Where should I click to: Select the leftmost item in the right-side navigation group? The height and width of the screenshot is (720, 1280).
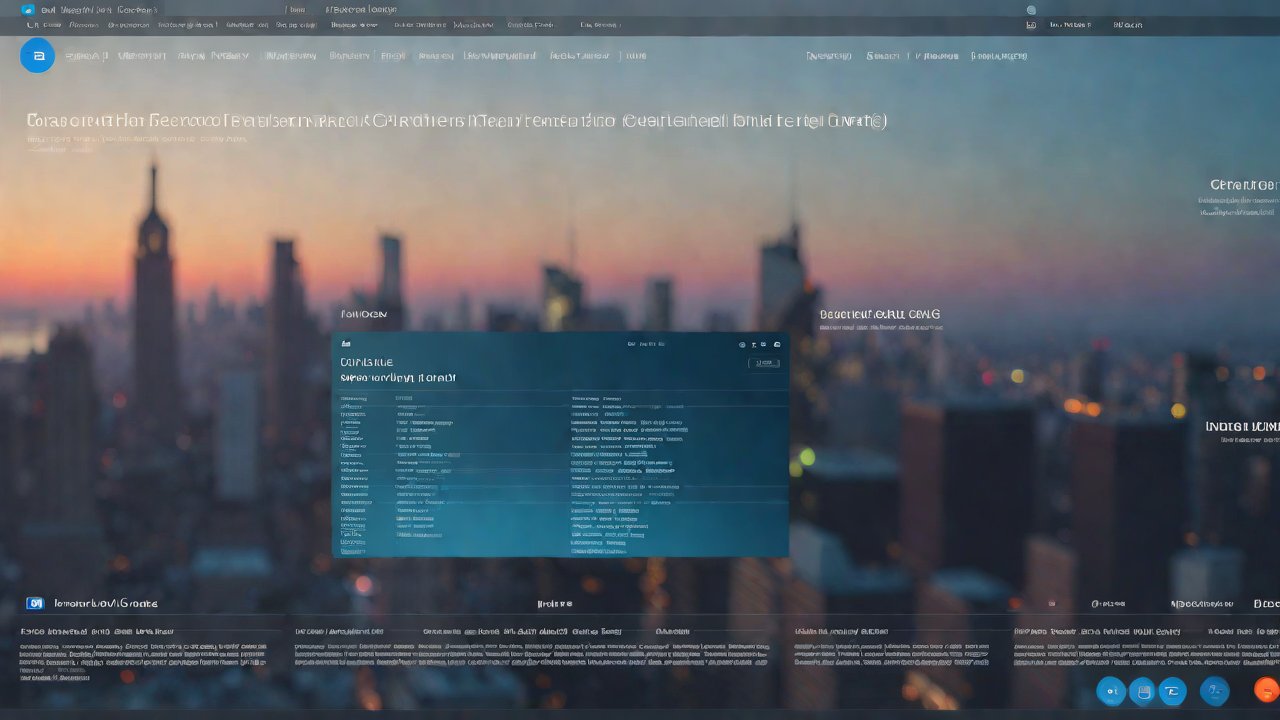coord(829,56)
